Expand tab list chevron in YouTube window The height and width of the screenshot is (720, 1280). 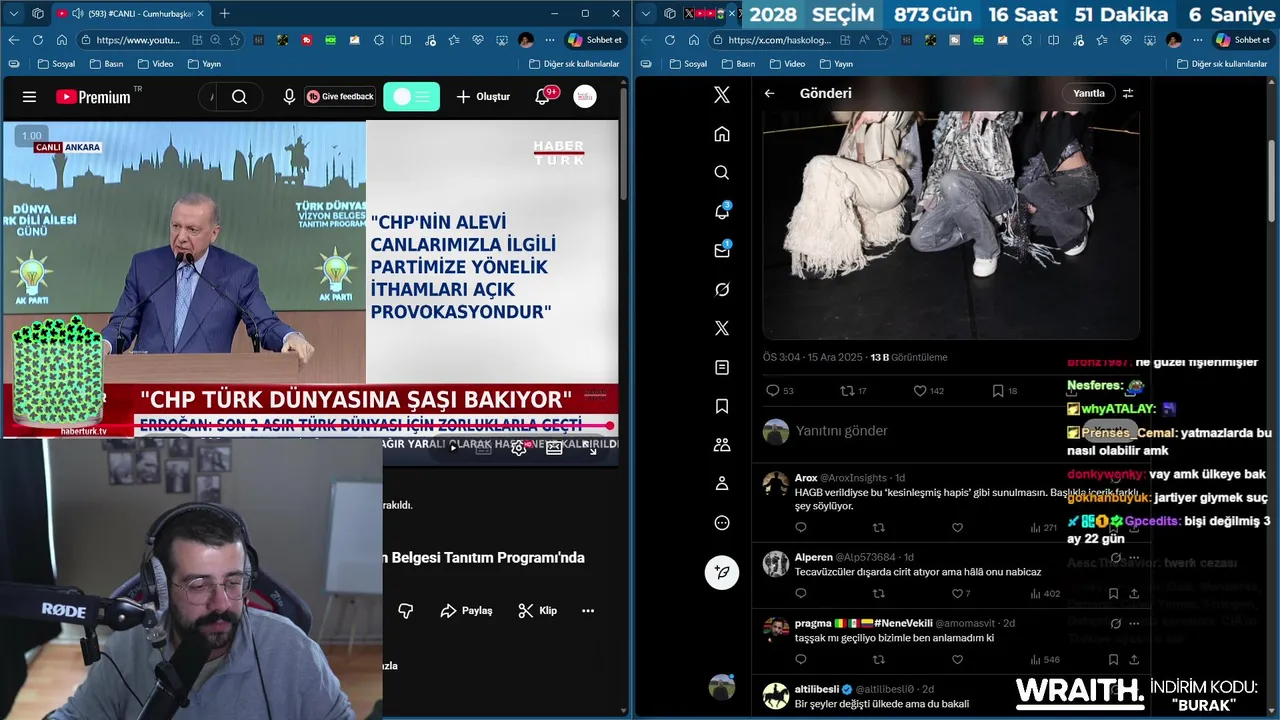point(13,13)
